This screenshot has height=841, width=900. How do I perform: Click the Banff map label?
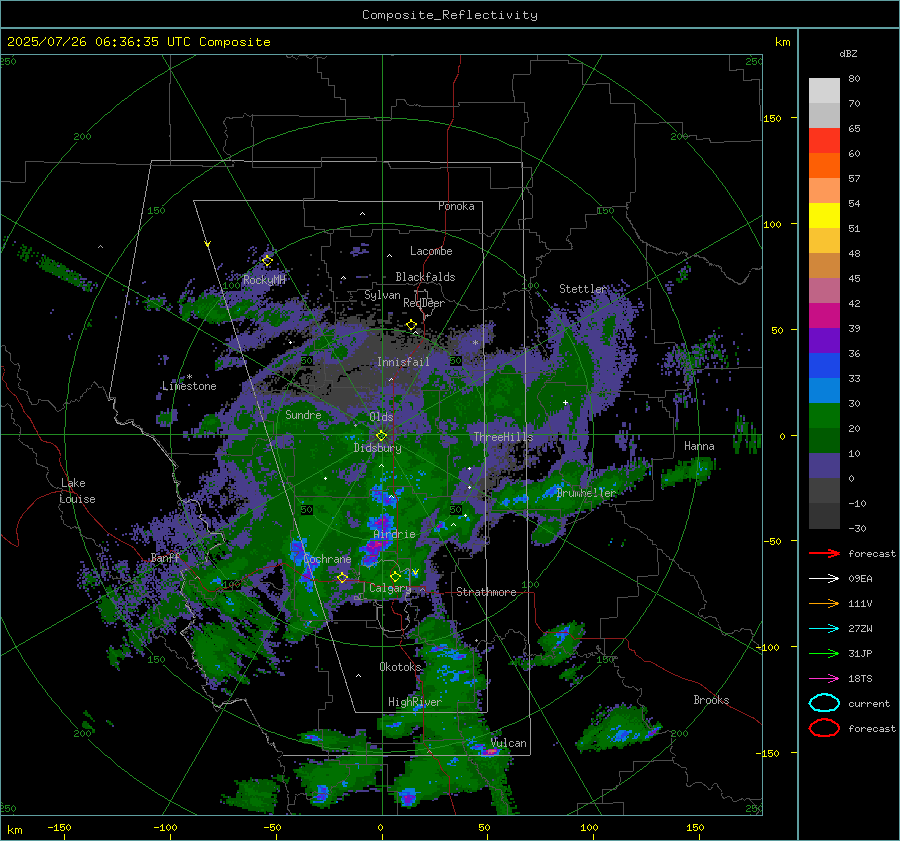[x=165, y=557]
